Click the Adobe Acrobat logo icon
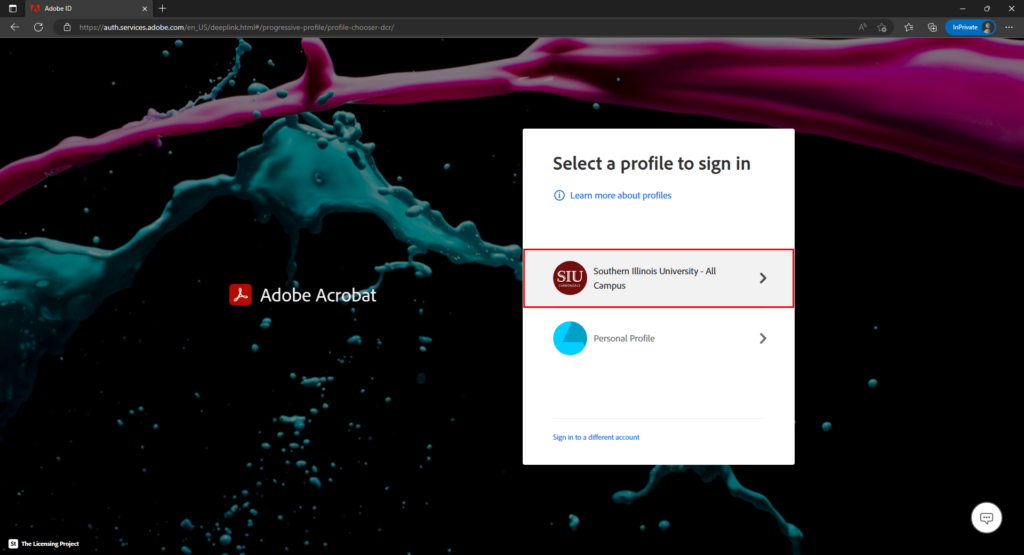Viewport: 1024px width, 555px height. point(240,295)
